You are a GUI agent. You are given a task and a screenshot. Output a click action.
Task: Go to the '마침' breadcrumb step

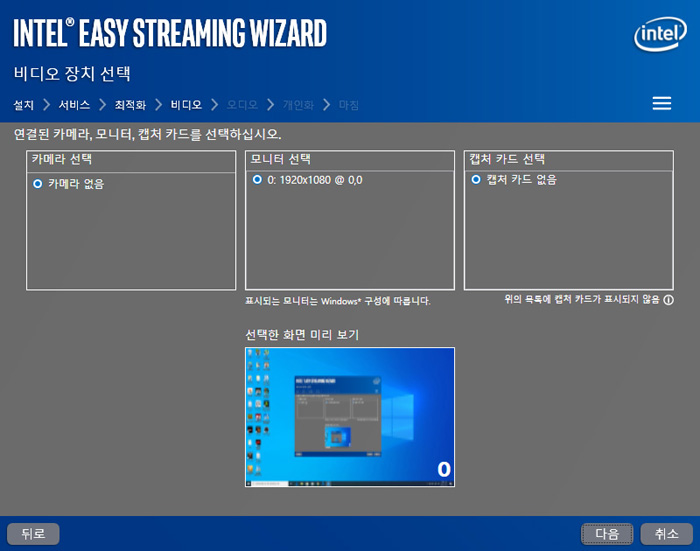pyautogui.click(x=349, y=105)
